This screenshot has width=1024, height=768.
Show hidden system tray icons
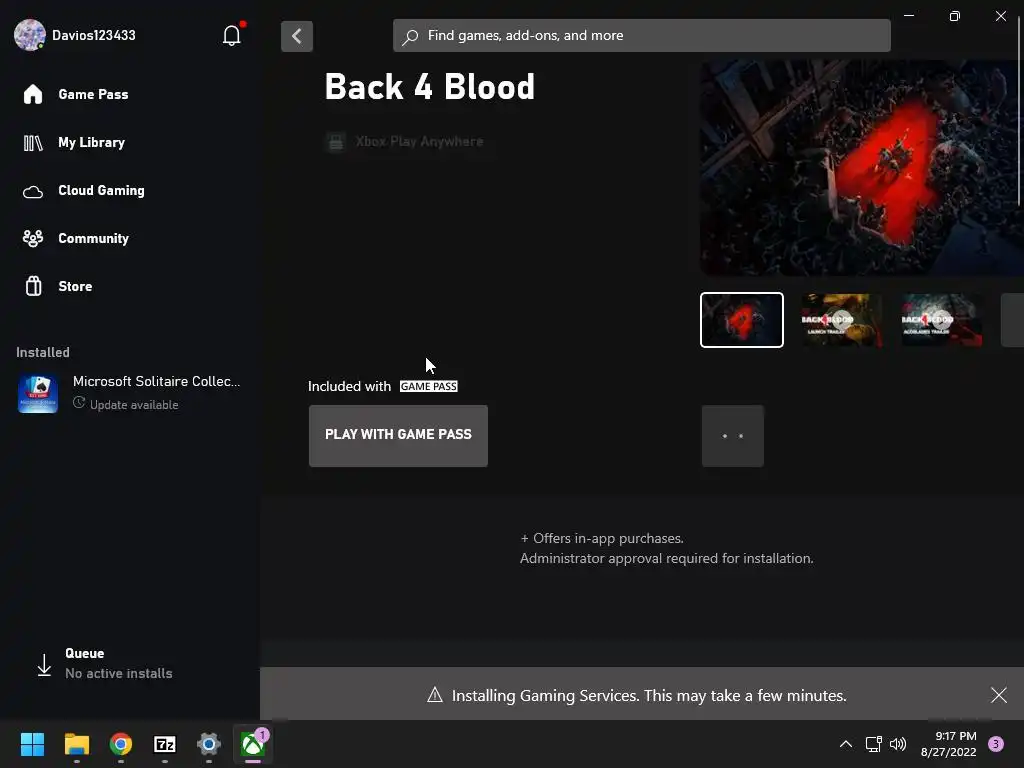click(x=846, y=744)
